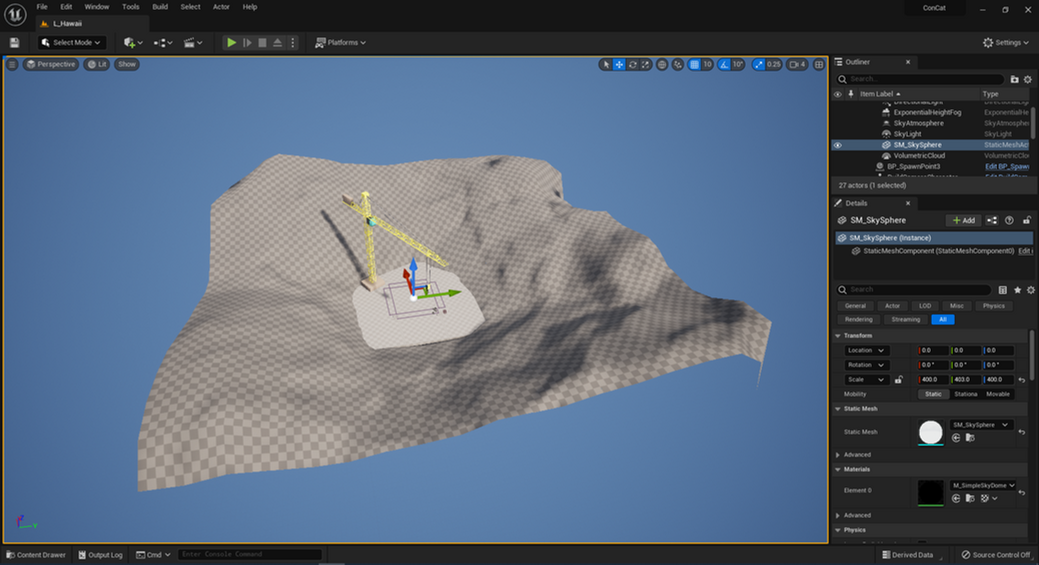1039x565 pixels.
Task: Create a new folder in the Outliner
Action: point(1014,79)
